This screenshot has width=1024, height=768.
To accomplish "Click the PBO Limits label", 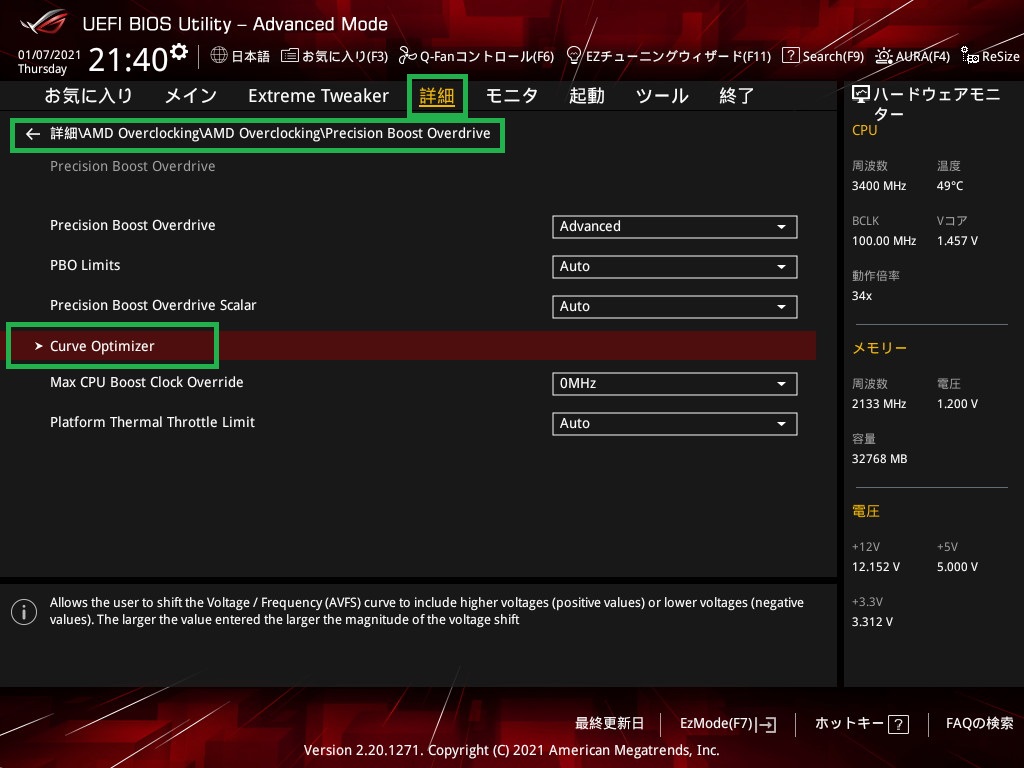I will [85, 265].
